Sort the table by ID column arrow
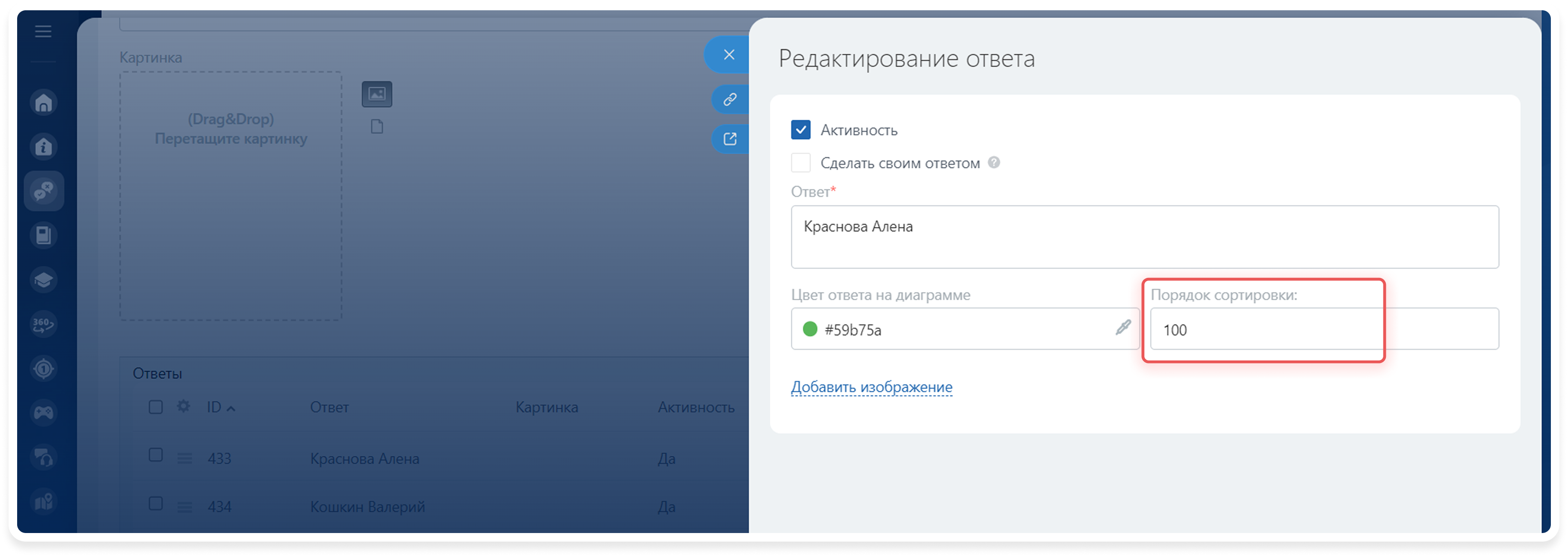 231,408
